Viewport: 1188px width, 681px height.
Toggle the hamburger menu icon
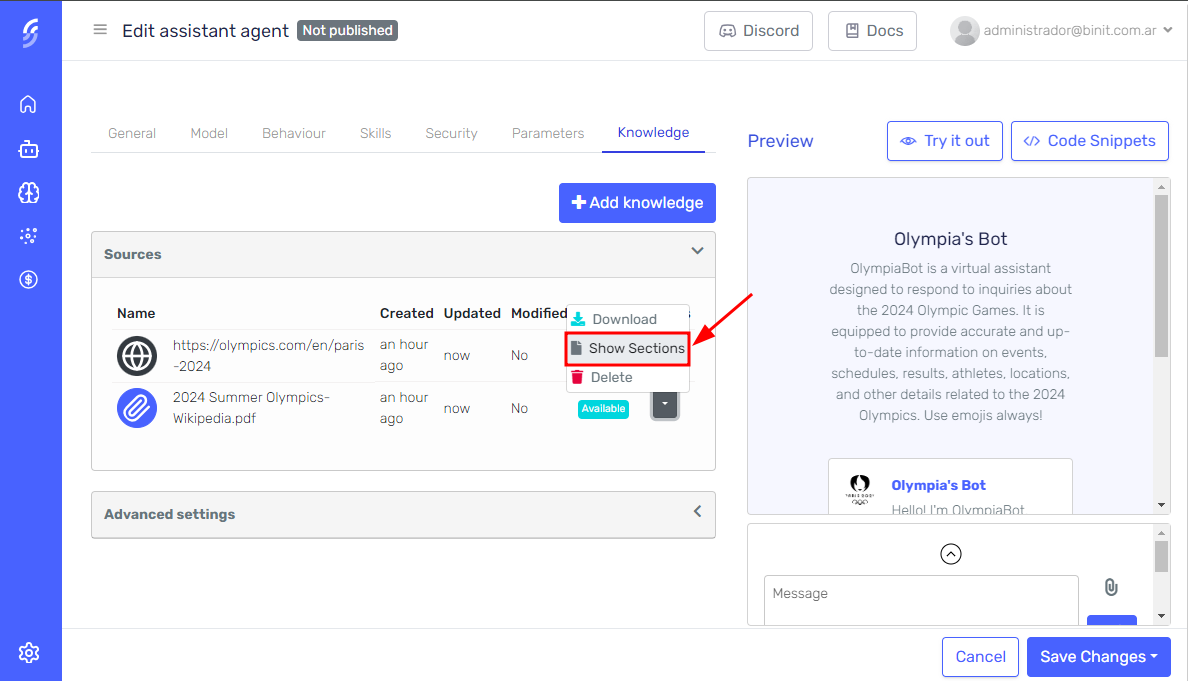point(100,30)
